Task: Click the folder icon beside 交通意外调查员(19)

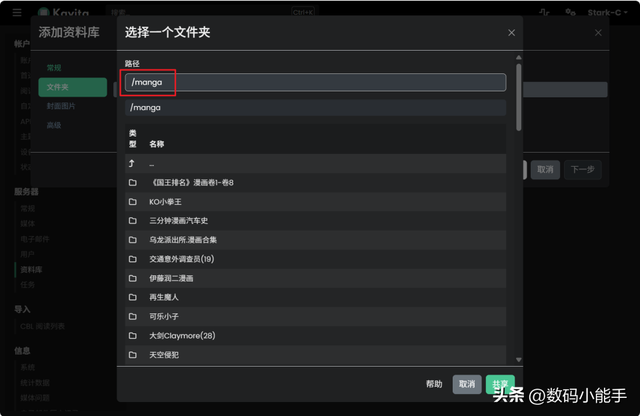Action: (133, 259)
